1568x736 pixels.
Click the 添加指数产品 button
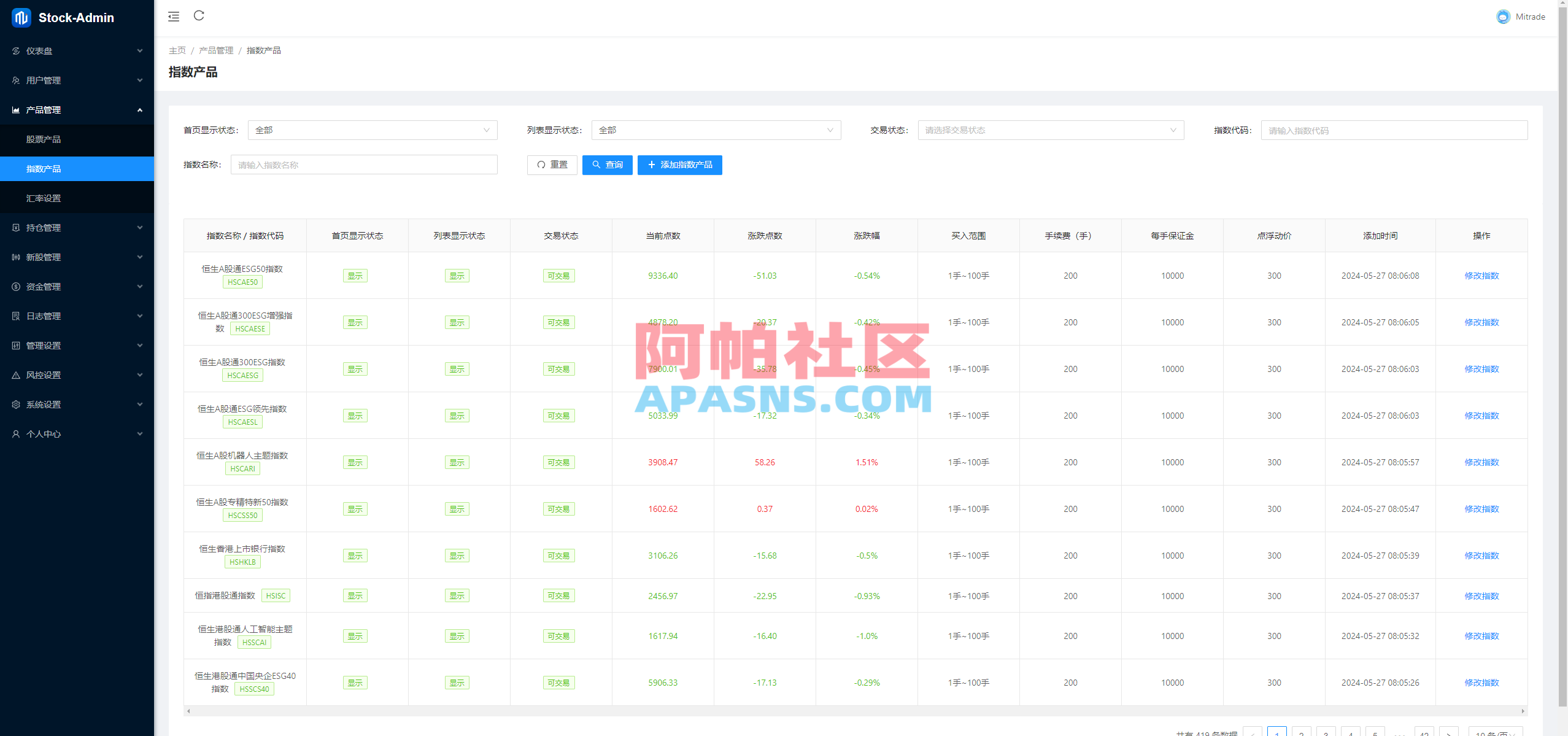[679, 165]
